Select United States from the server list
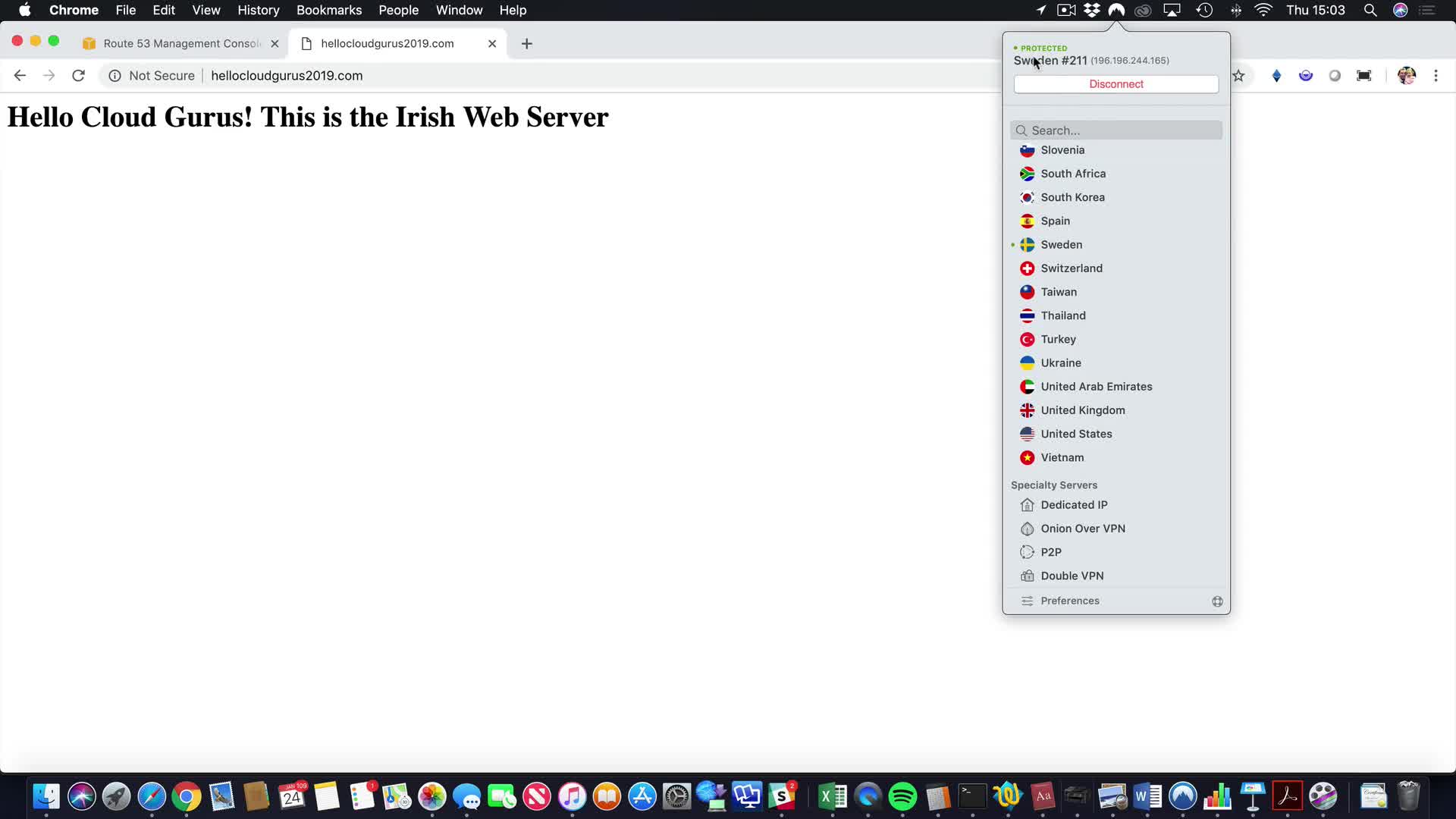Image resolution: width=1456 pixels, height=819 pixels. [1075, 434]
